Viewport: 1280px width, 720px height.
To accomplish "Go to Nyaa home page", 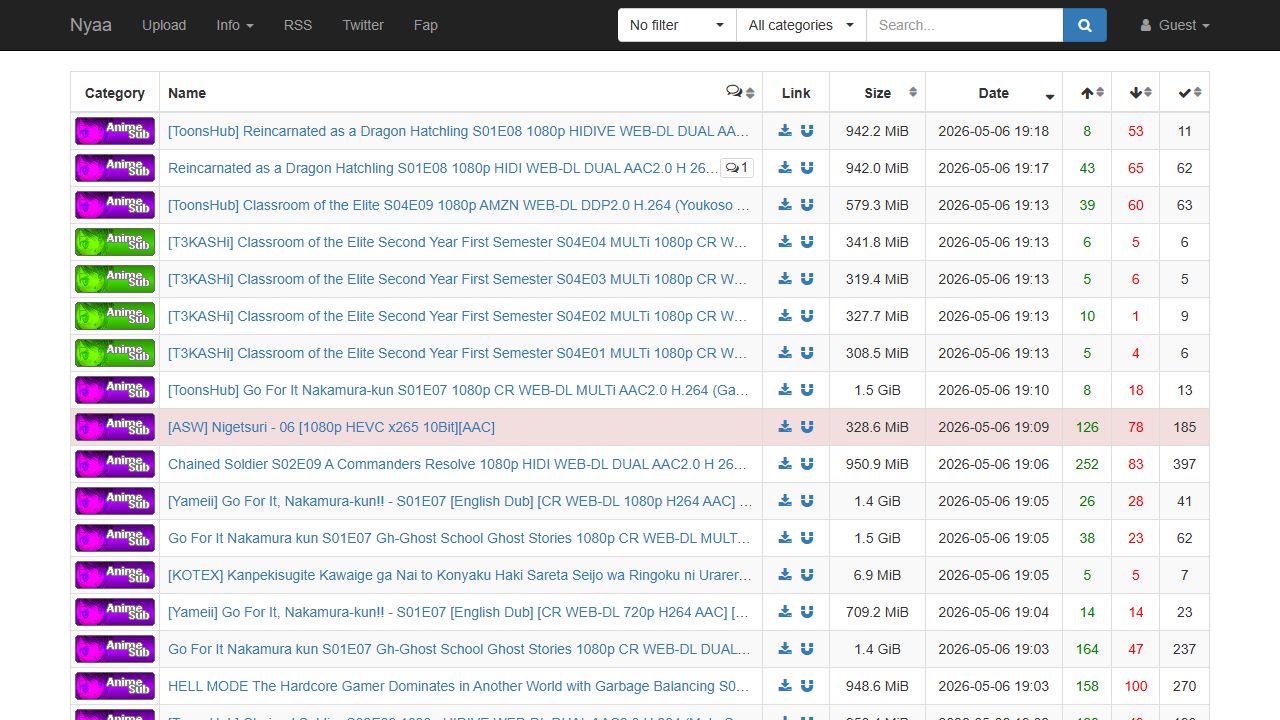I will point(91,25).
